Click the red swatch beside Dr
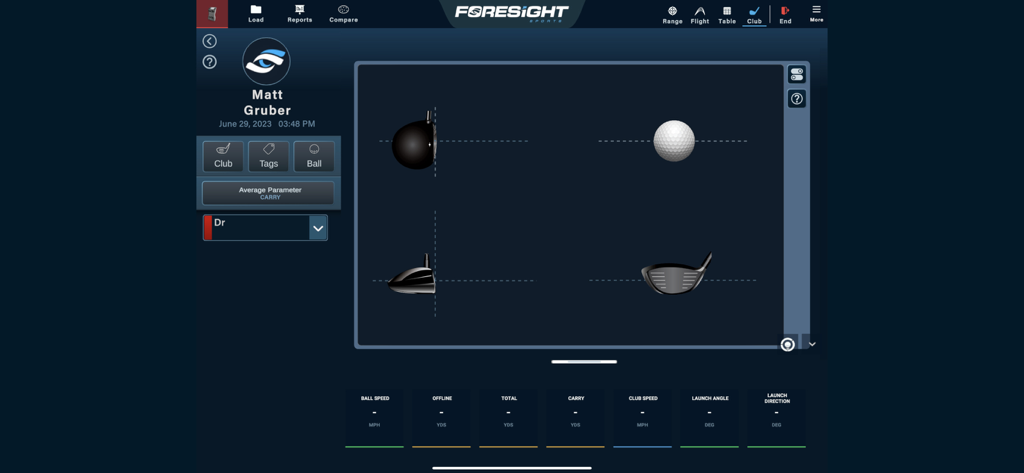Image resolution: width=1024 pixels, height=473 pixels. pos(208,228)
